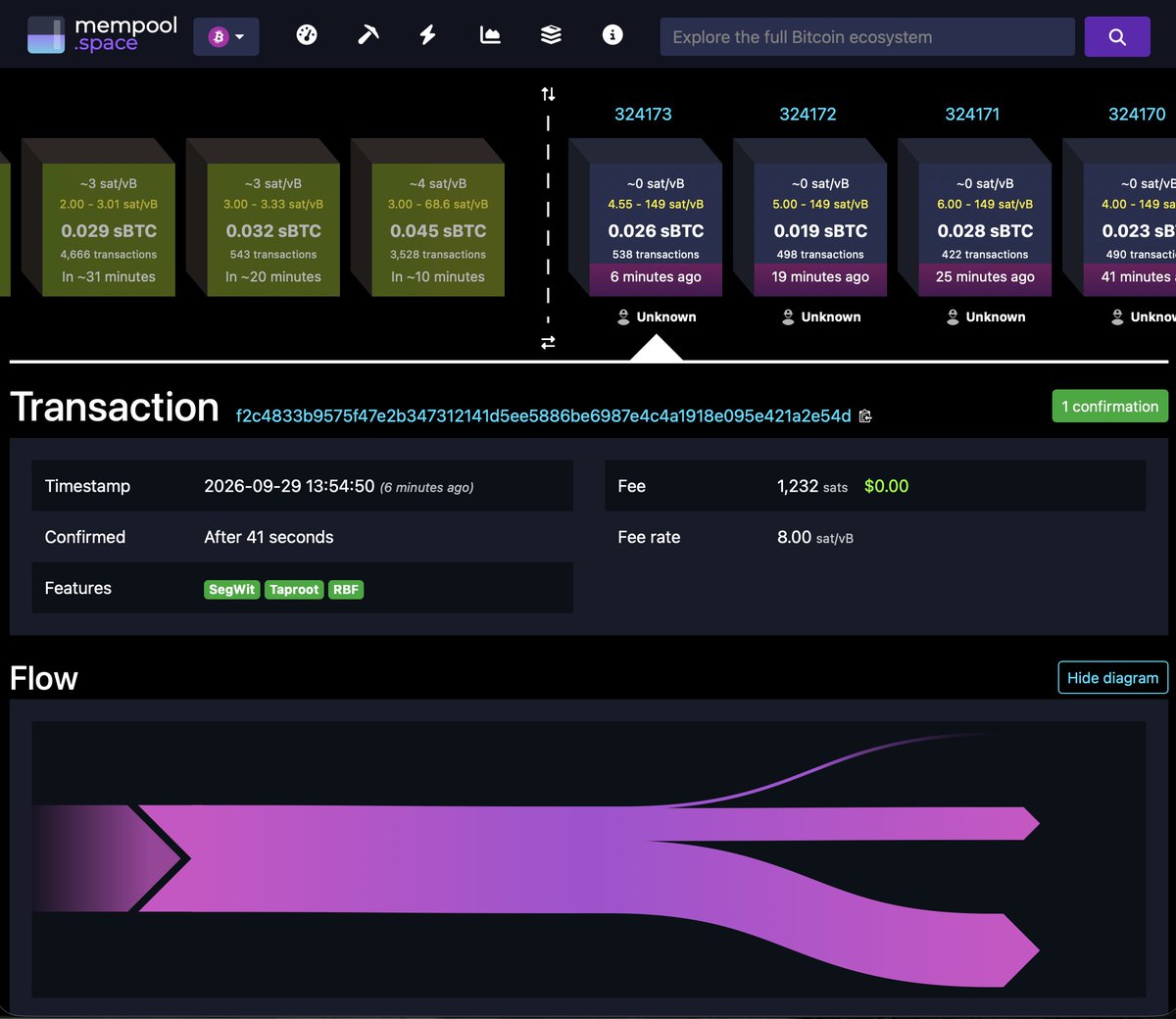Click the transaction ID hash link

pyautogui.click(x=544, y=415)
